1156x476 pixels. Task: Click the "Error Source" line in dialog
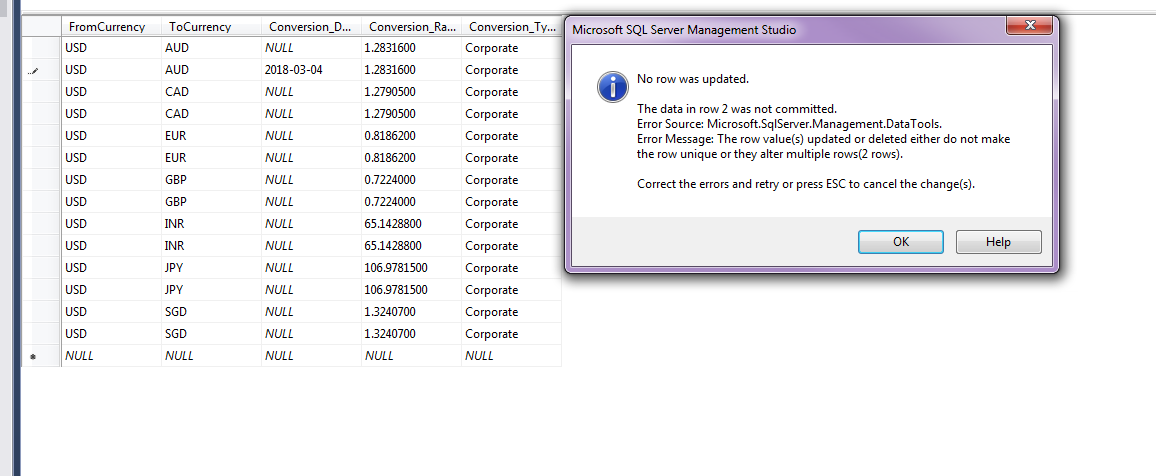[x=790, y=125]
